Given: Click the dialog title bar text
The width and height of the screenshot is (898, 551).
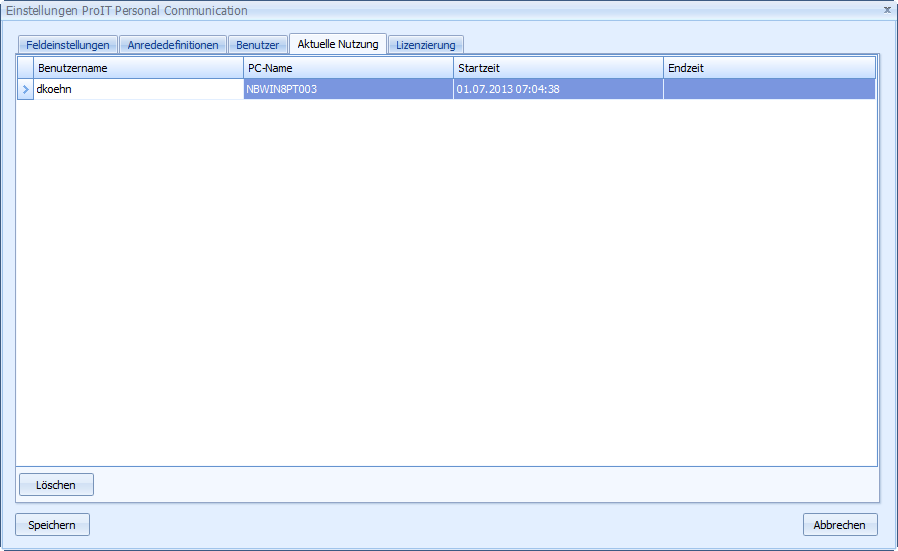Looking at the screenshot, I should coord(127,10).
